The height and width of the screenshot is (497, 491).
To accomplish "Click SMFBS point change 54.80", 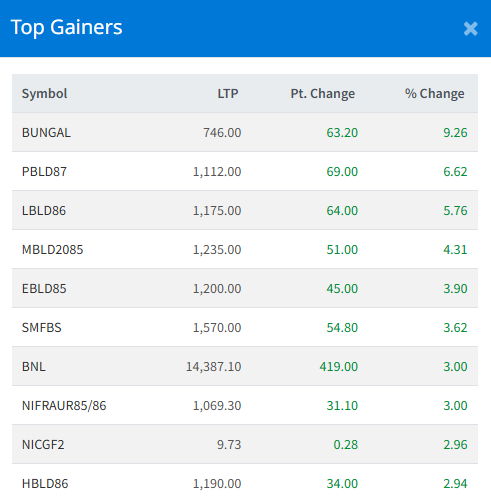I will tap(342, 328).
